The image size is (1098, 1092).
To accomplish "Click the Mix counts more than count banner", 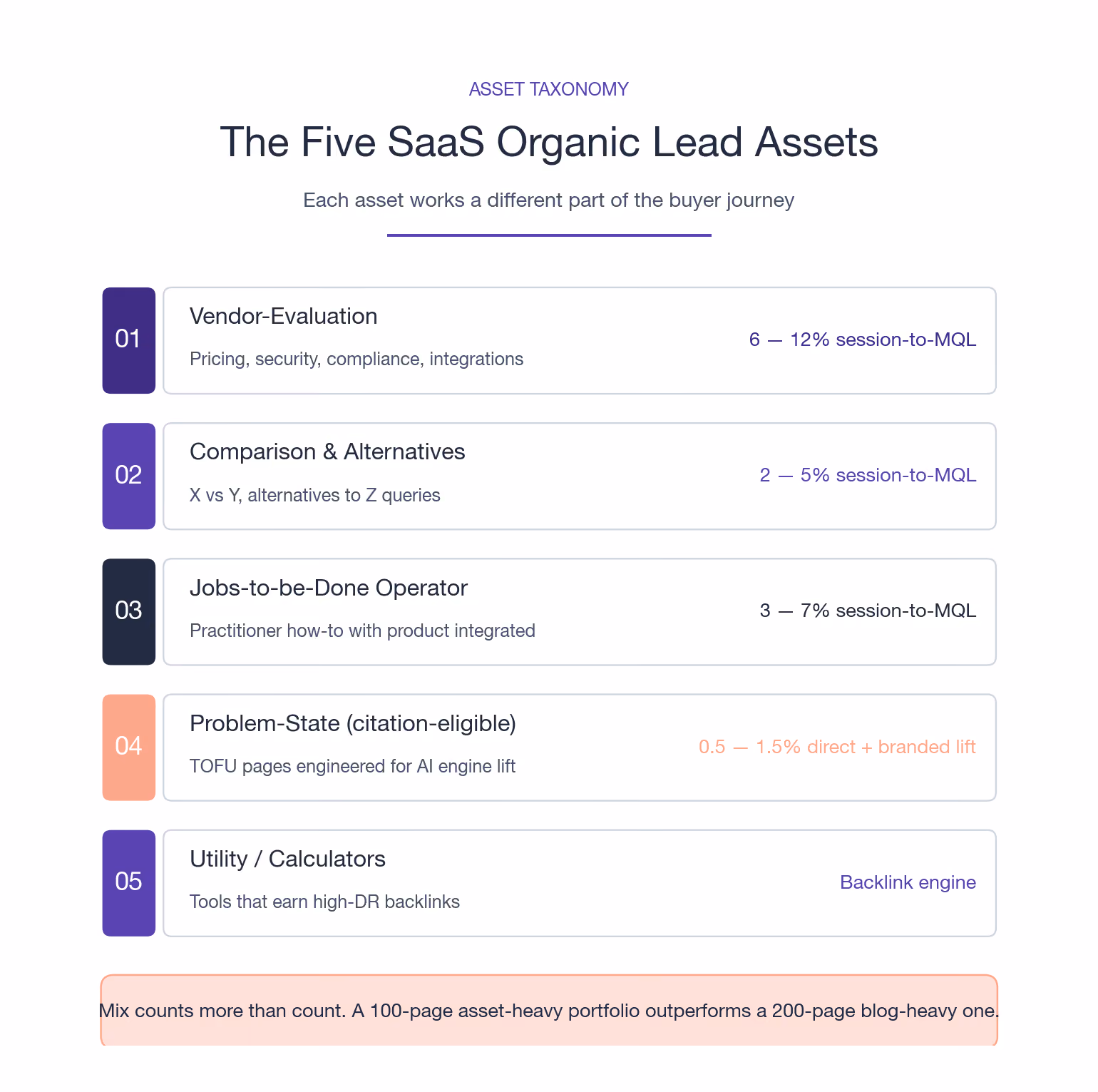I will click(549, 1011).
